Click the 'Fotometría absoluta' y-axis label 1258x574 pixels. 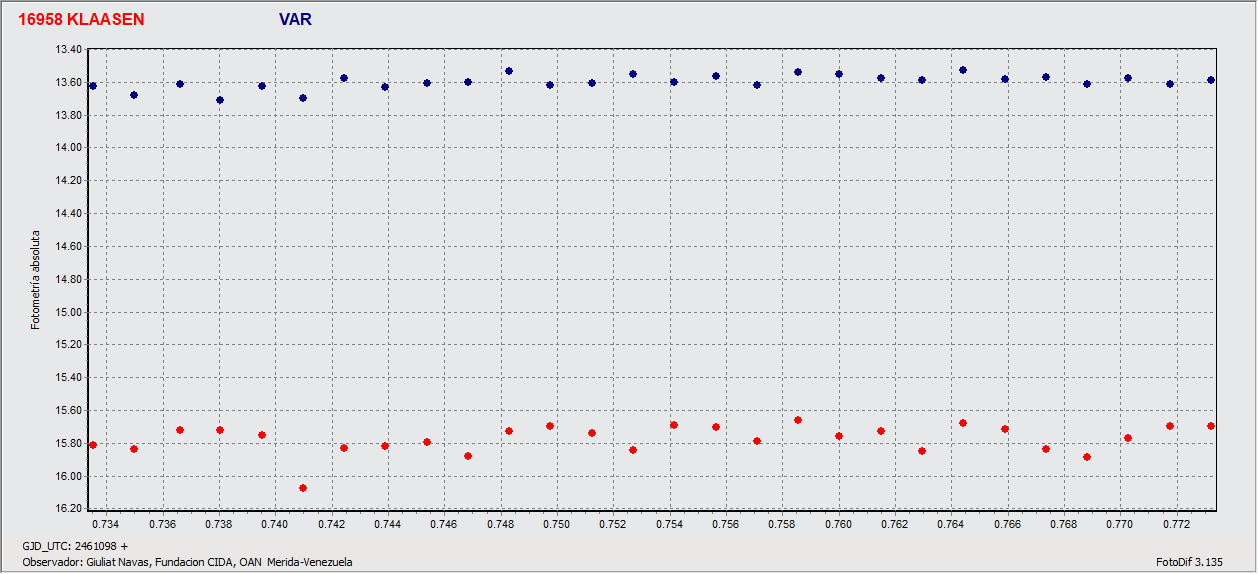36,279
